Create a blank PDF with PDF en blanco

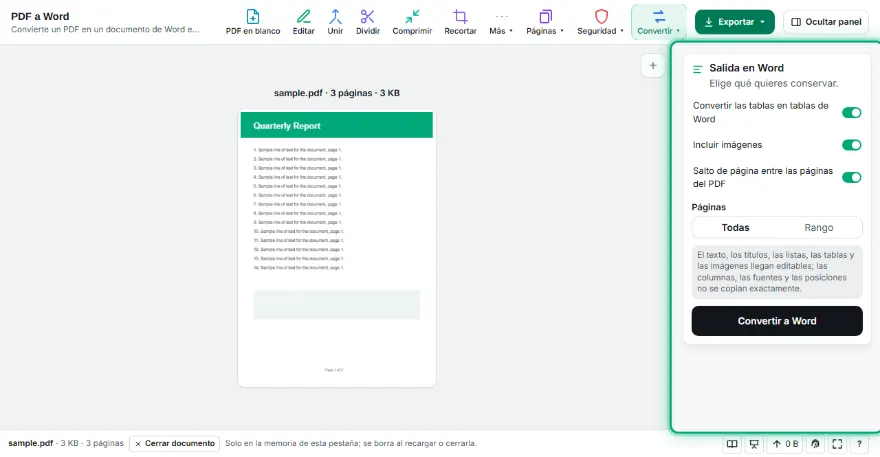click(253, 22)
